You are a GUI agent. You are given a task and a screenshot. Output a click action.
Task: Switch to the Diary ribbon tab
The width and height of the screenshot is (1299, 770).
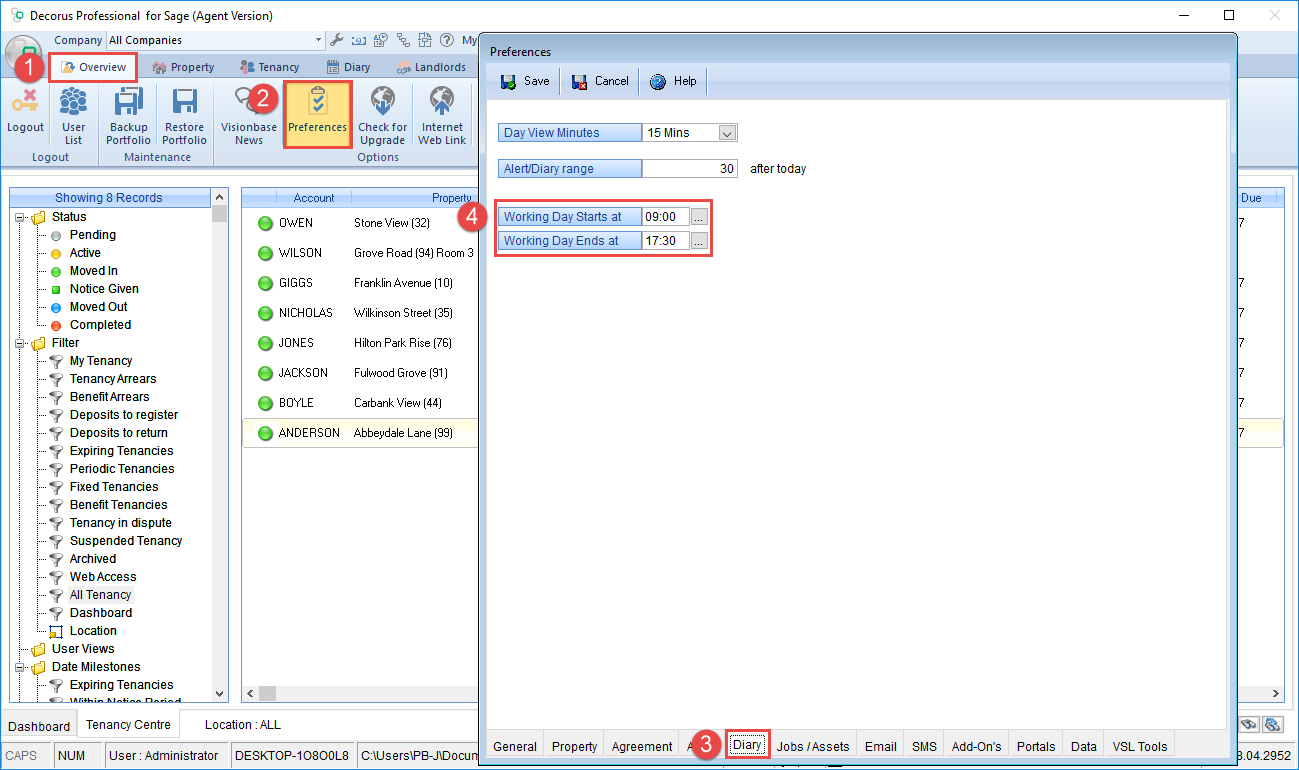(349, 67)
